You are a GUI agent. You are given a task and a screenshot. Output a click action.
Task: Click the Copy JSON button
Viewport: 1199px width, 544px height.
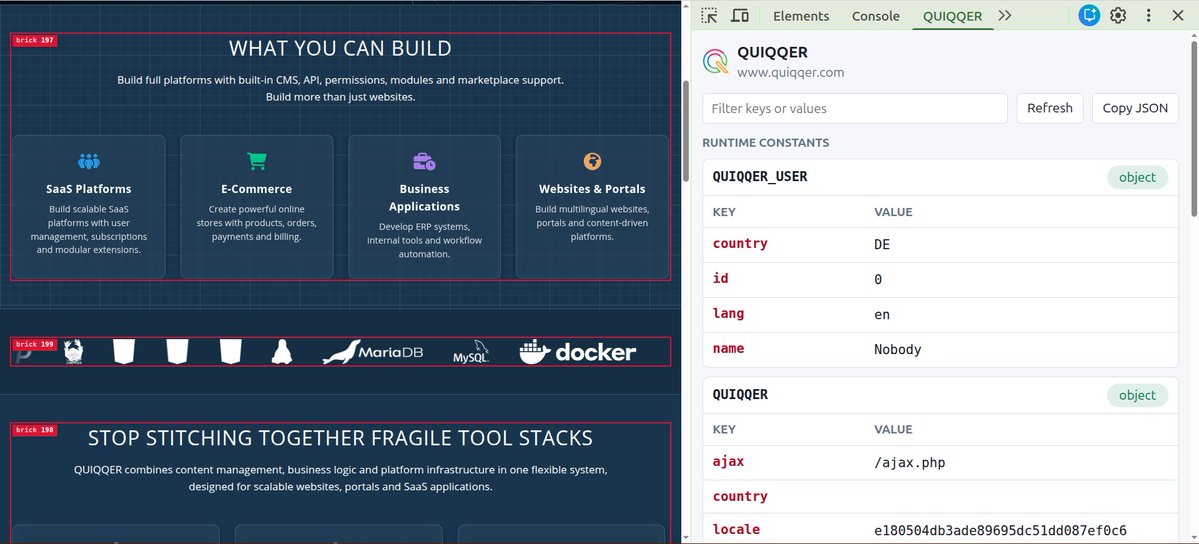click(1135, 109)
